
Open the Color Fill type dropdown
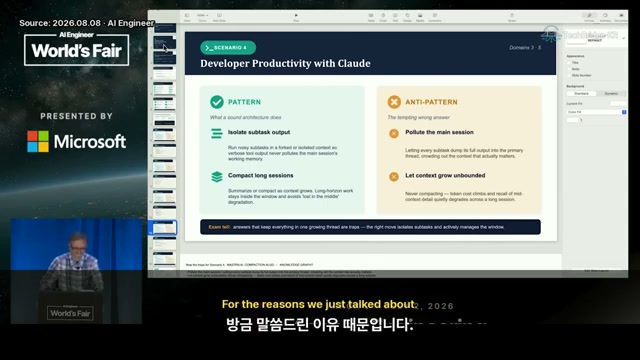(596, 112)
